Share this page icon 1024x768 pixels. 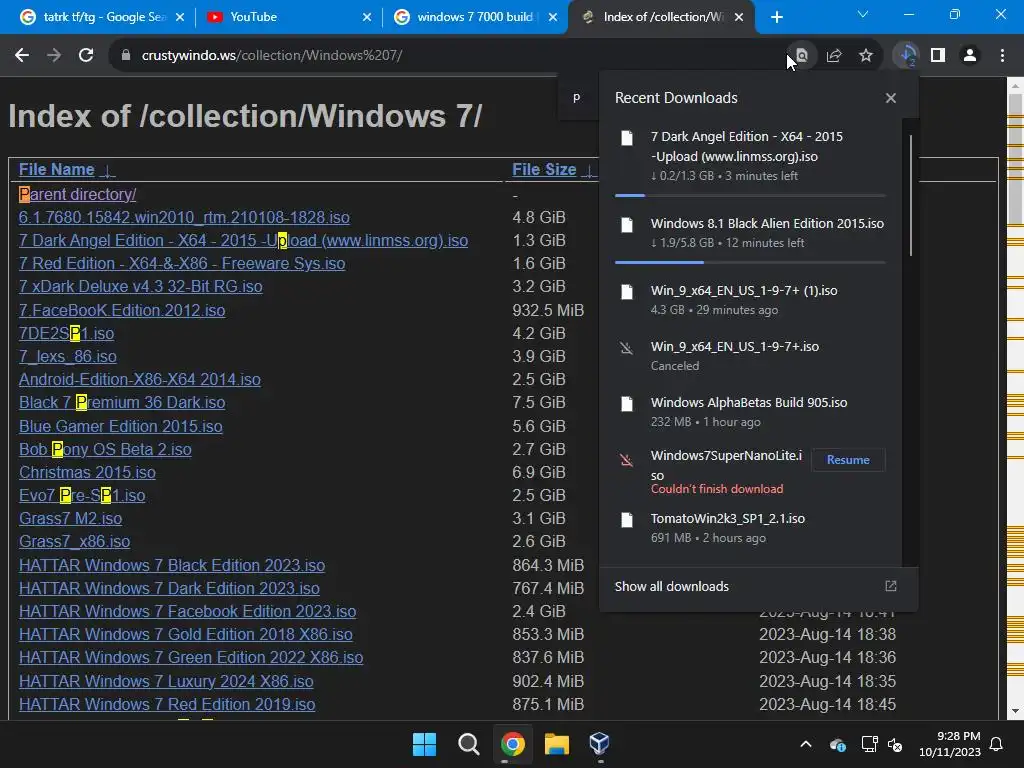pyautogui.click(x=834, y=56)
